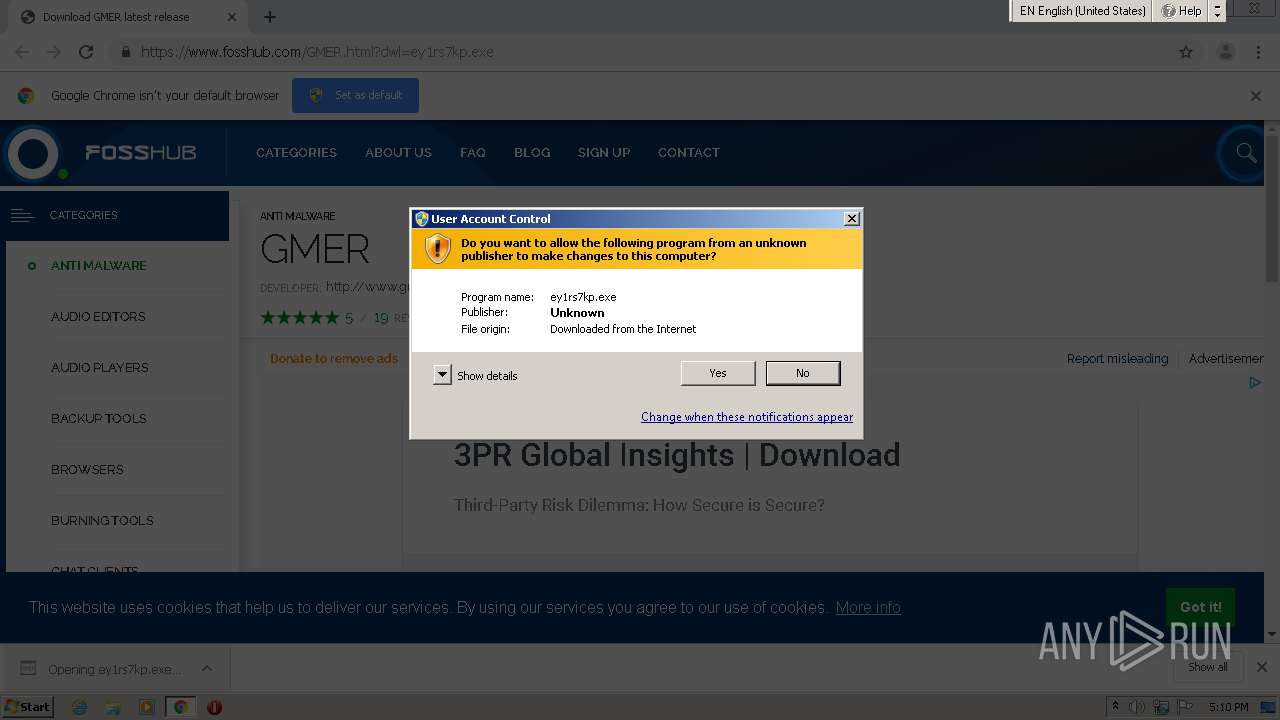Click the Donate to remove ads link
The image size is (1280, 720).
[334, 358]
